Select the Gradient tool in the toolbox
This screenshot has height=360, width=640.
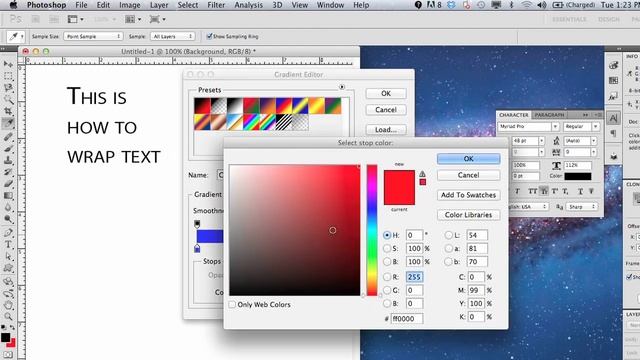tap(8, 196)
